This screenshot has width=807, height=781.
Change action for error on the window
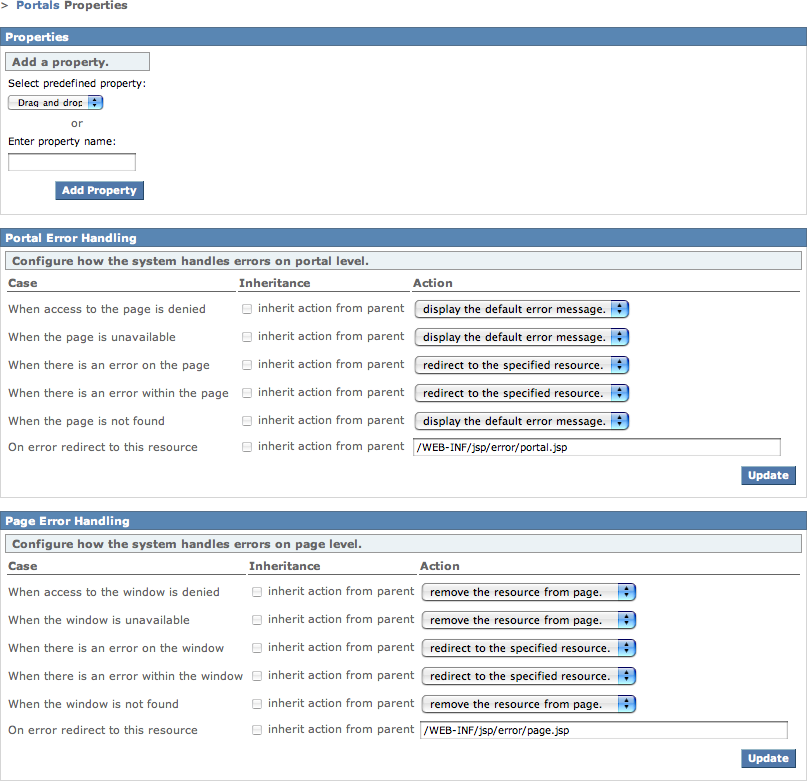coord(528,648)
